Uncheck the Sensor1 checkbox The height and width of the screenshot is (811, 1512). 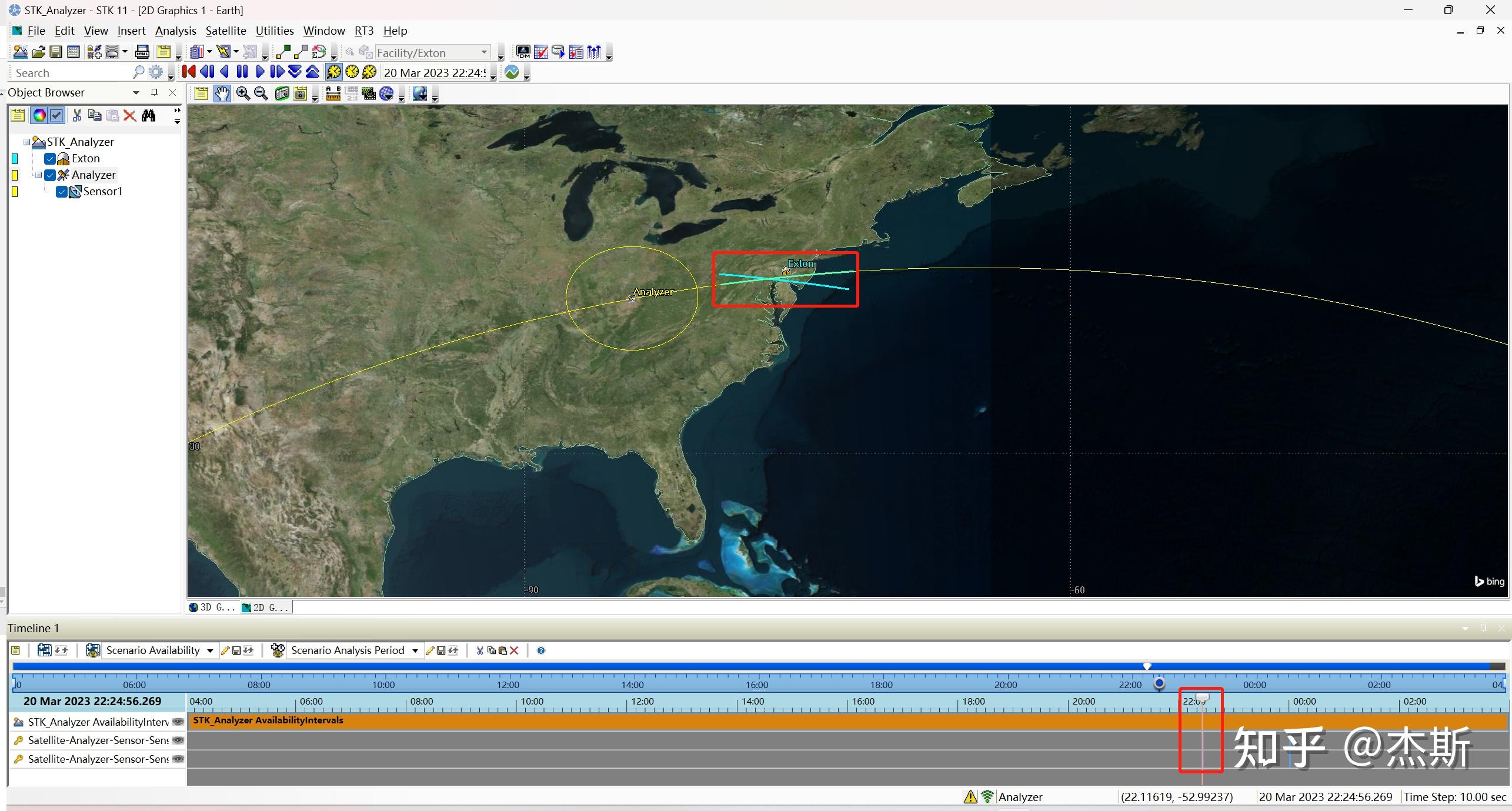click(62, 192)
